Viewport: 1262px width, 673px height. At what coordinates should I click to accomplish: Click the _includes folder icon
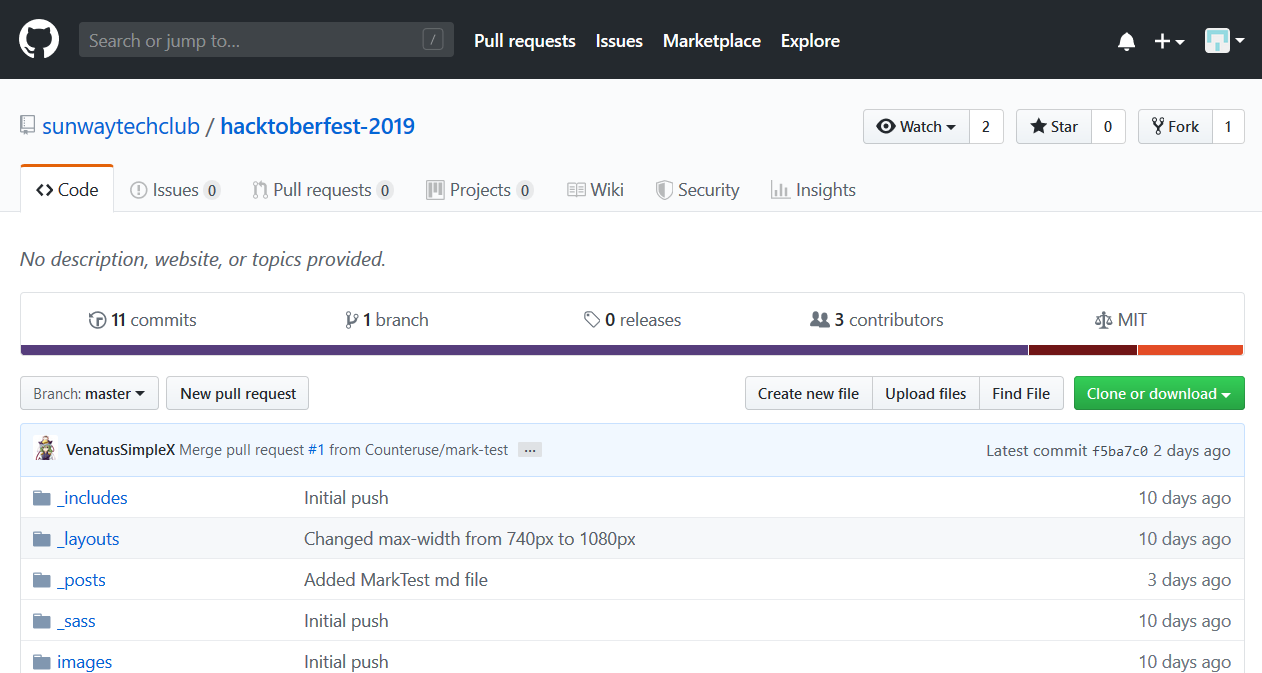pos(41,498)
